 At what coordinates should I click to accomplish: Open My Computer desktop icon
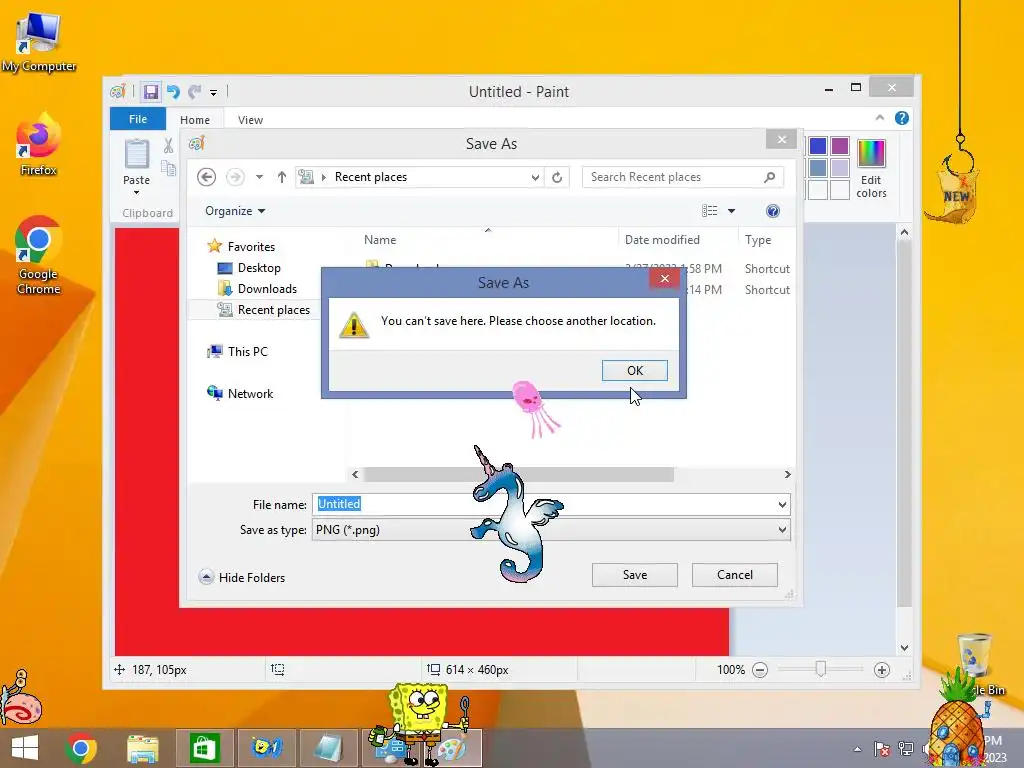pyautogui.click(x=39, y=43)
